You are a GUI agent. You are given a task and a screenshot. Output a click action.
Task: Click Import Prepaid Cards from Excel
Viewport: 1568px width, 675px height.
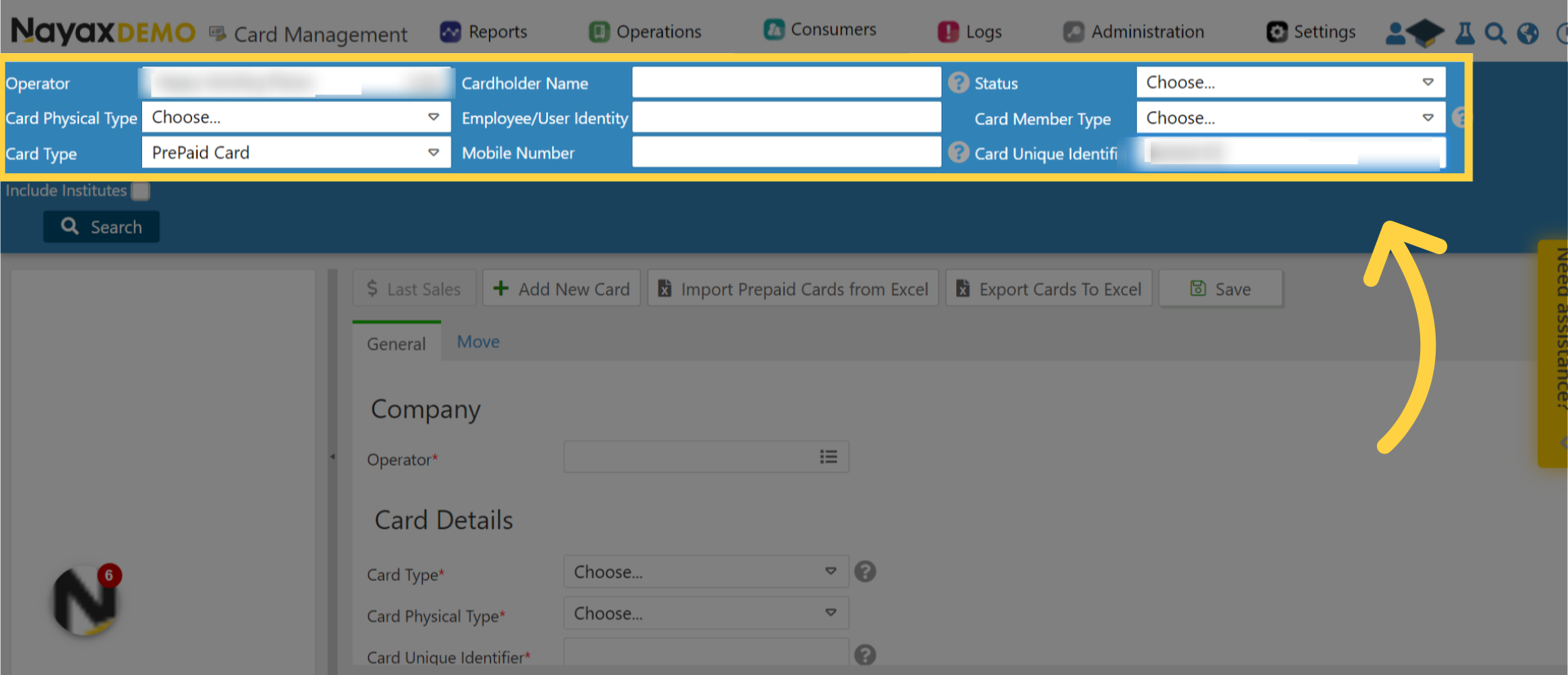[x=793, y=288]
